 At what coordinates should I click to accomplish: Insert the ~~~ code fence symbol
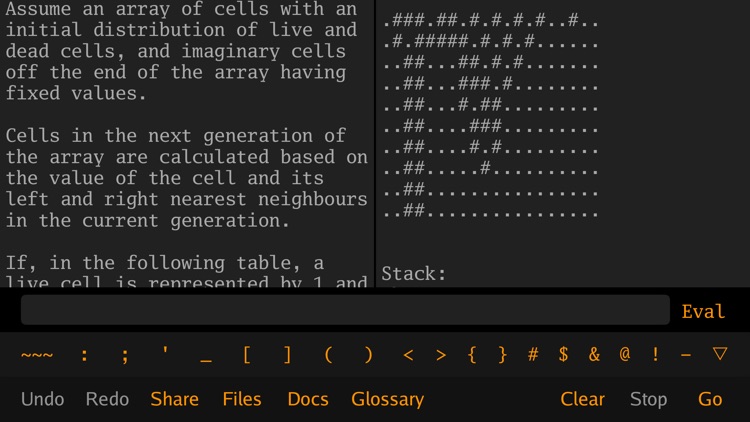[x=37, y=355]
